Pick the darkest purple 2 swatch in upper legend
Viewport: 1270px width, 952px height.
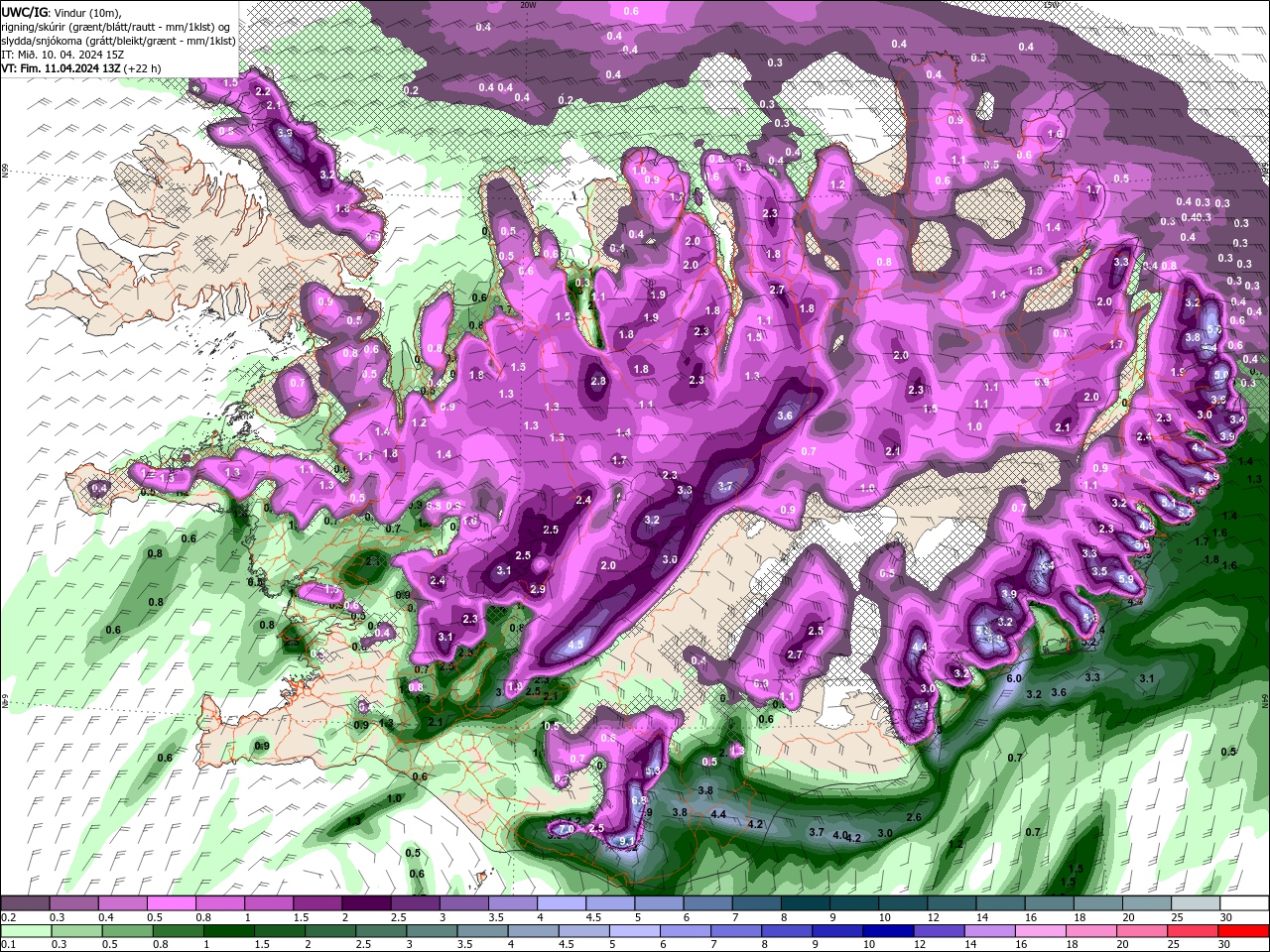366,903
